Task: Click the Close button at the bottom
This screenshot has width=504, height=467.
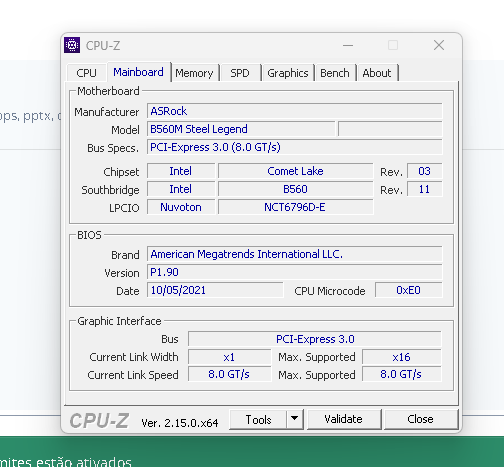Action: [x=421, y=419]
